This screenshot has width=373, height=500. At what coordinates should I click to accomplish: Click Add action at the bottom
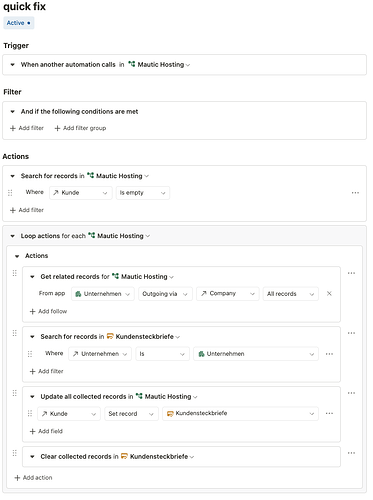[x=33, y=478]
